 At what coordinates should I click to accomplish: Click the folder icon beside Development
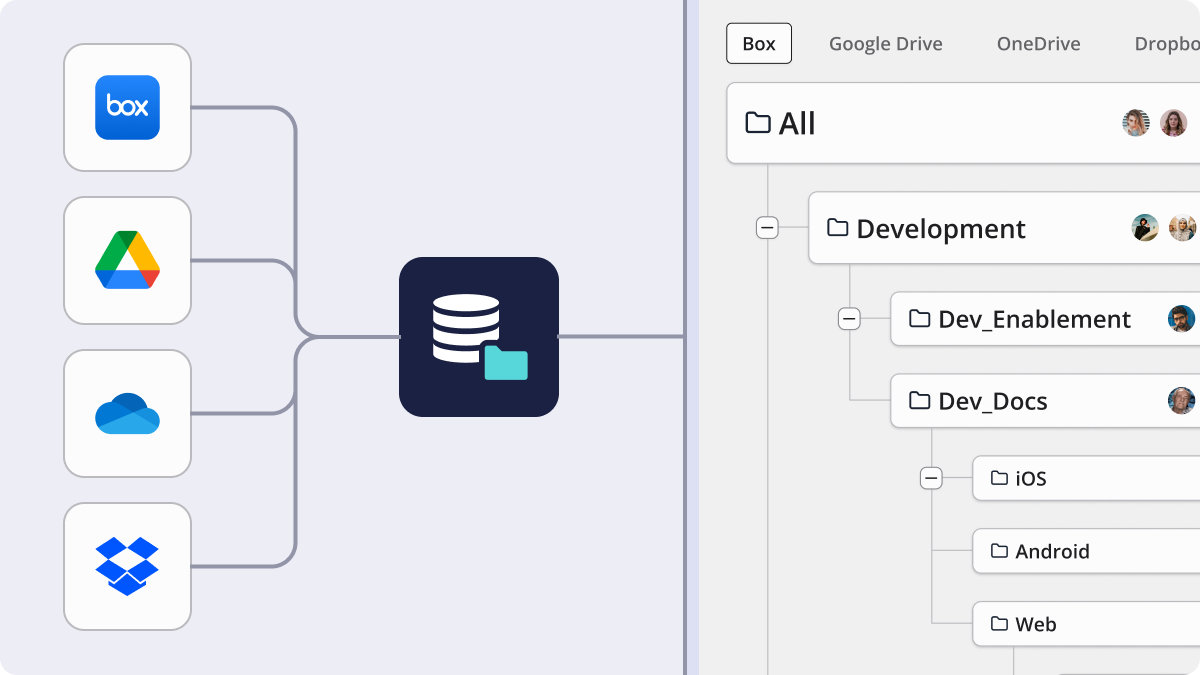pyautogui.click(x=838, y=228)
